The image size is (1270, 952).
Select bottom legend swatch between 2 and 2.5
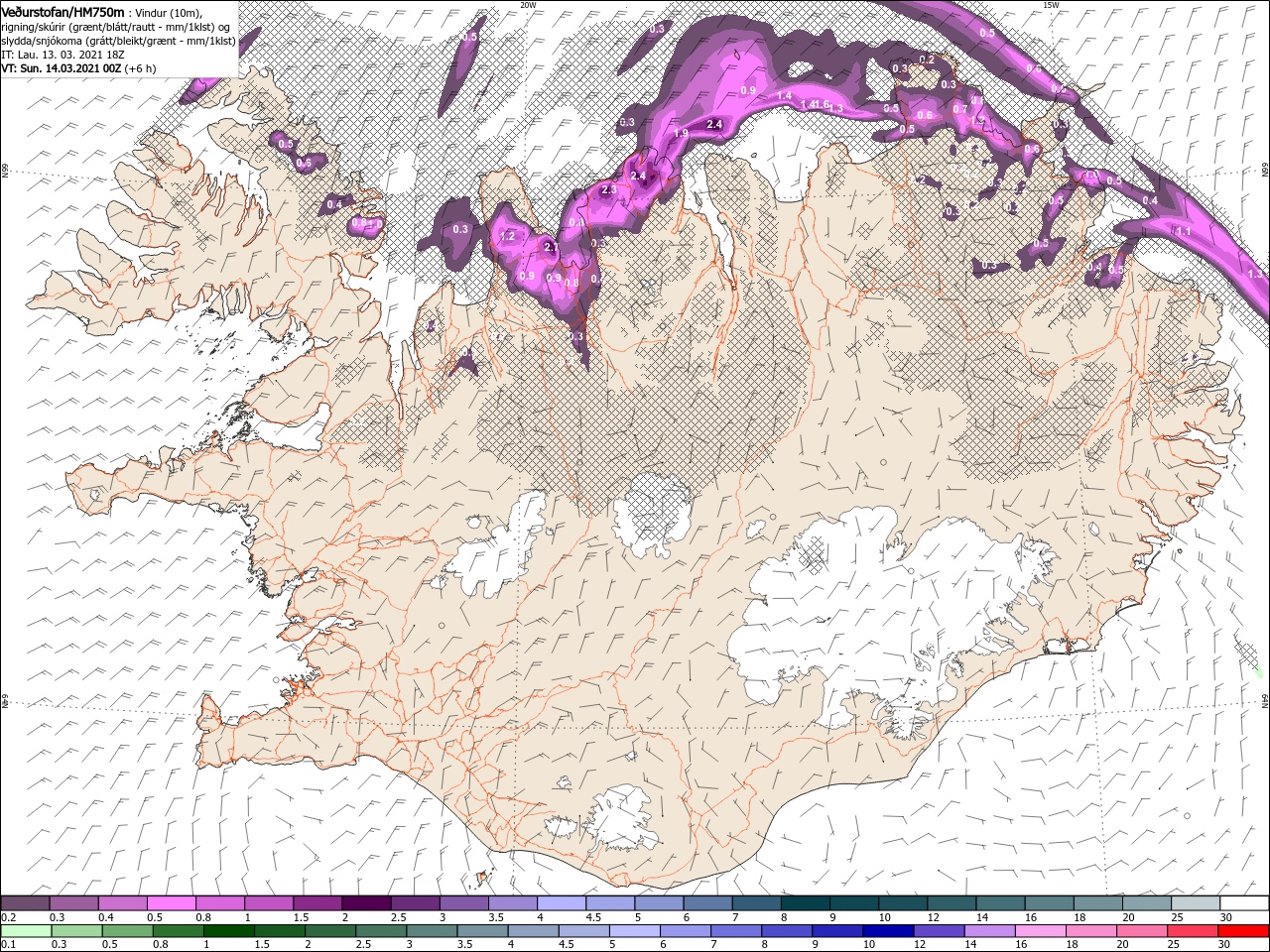click(x=331, y=931)
